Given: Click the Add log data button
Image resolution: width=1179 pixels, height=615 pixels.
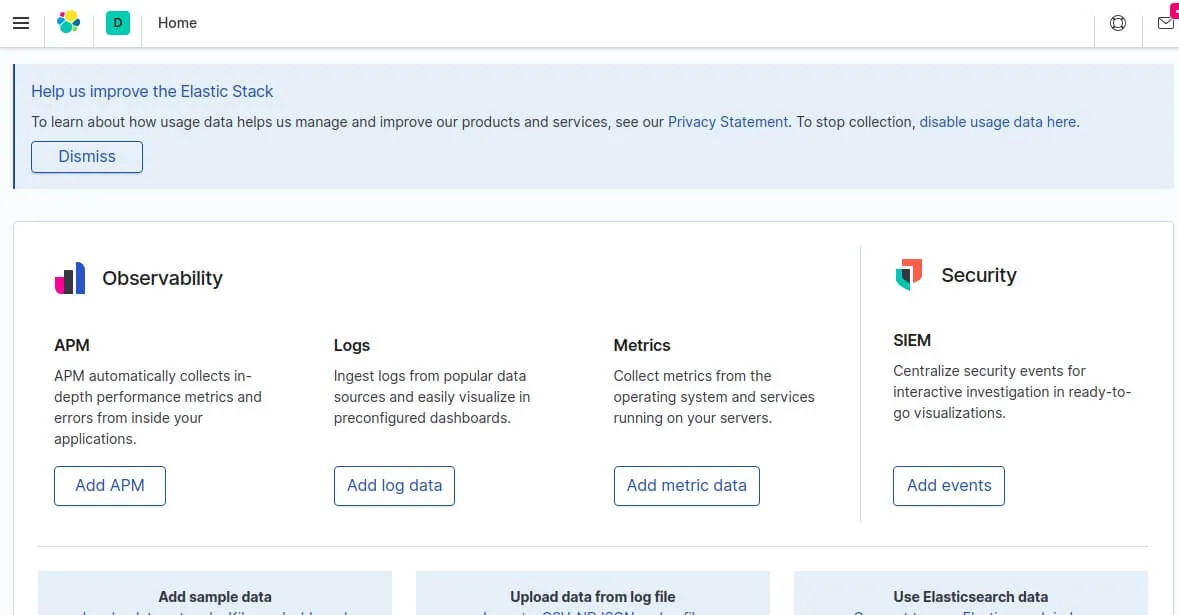Looking at the screenshot, I should (394, 486).
